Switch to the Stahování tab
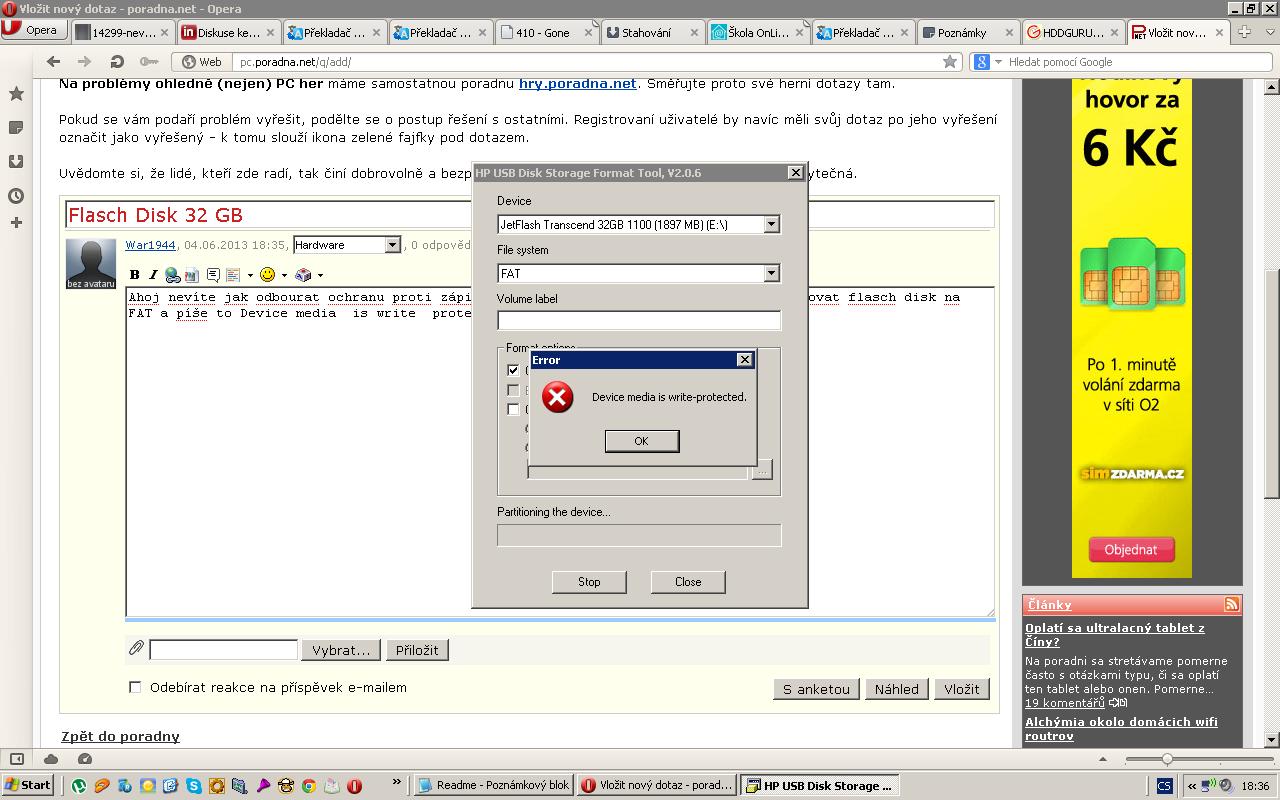Viewport: 1280px width, 800px height. [651, 32]
